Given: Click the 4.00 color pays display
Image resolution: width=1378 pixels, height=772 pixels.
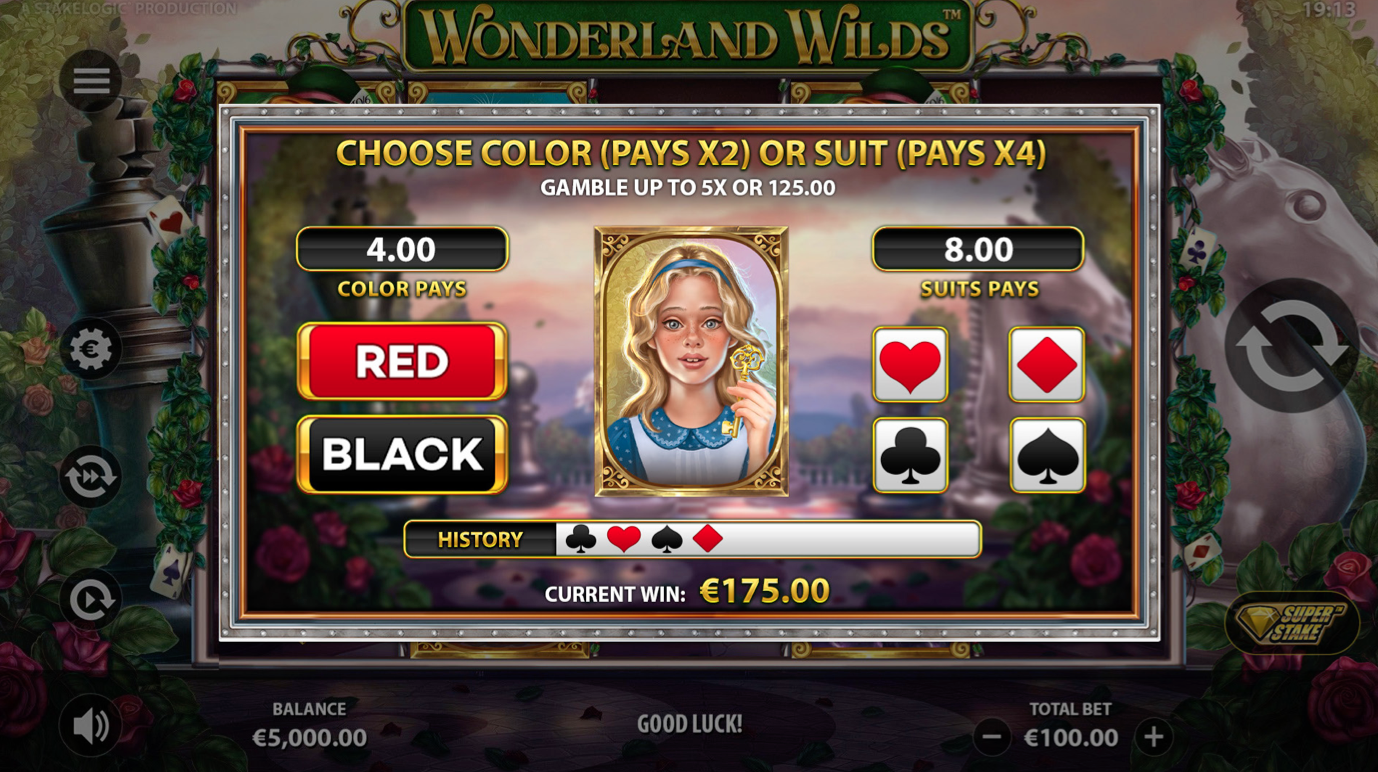Looking at the screenshot, I should (x=402, y=249).
